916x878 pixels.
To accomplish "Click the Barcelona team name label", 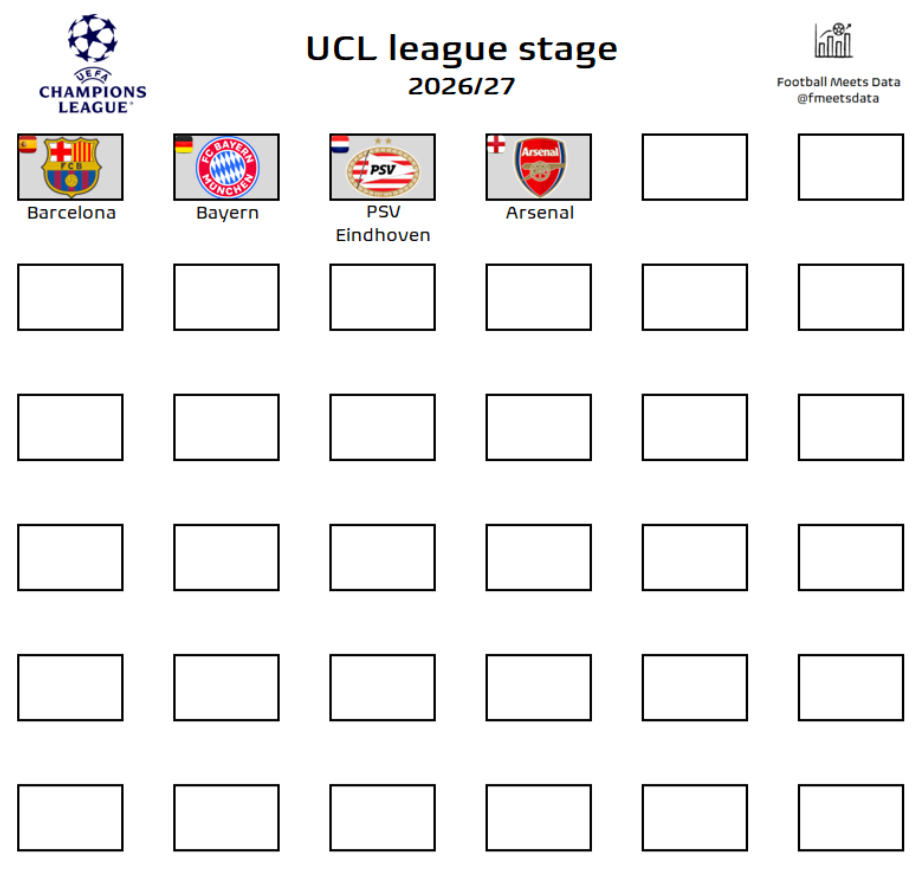I will click(x=71, y=213).
